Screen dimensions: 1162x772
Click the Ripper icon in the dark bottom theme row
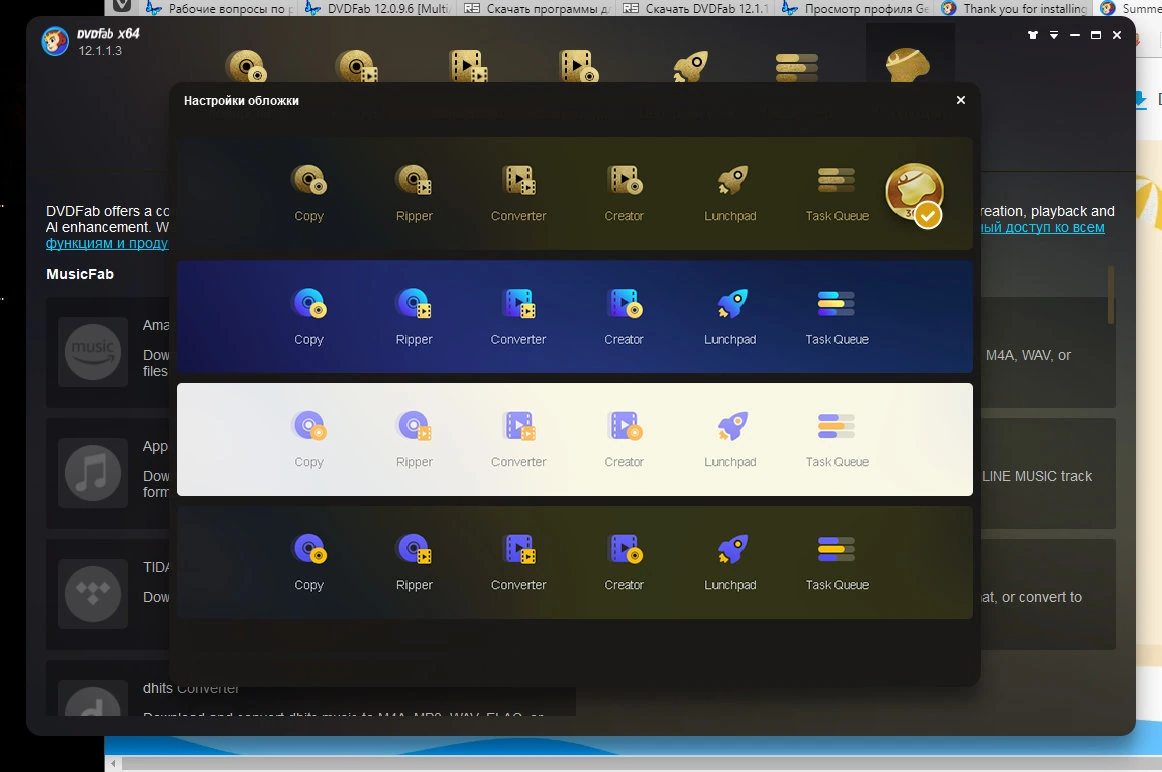coord(414,549)
